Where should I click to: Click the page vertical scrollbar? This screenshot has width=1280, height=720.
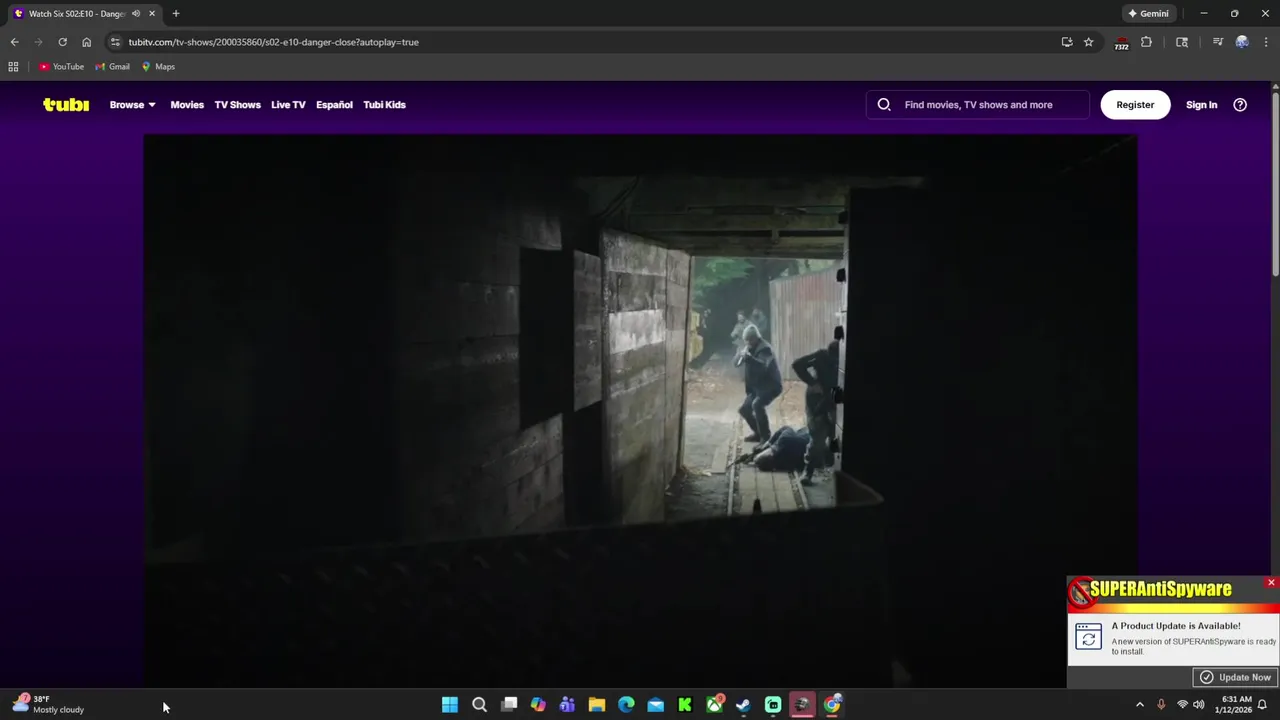point(1275,185)
